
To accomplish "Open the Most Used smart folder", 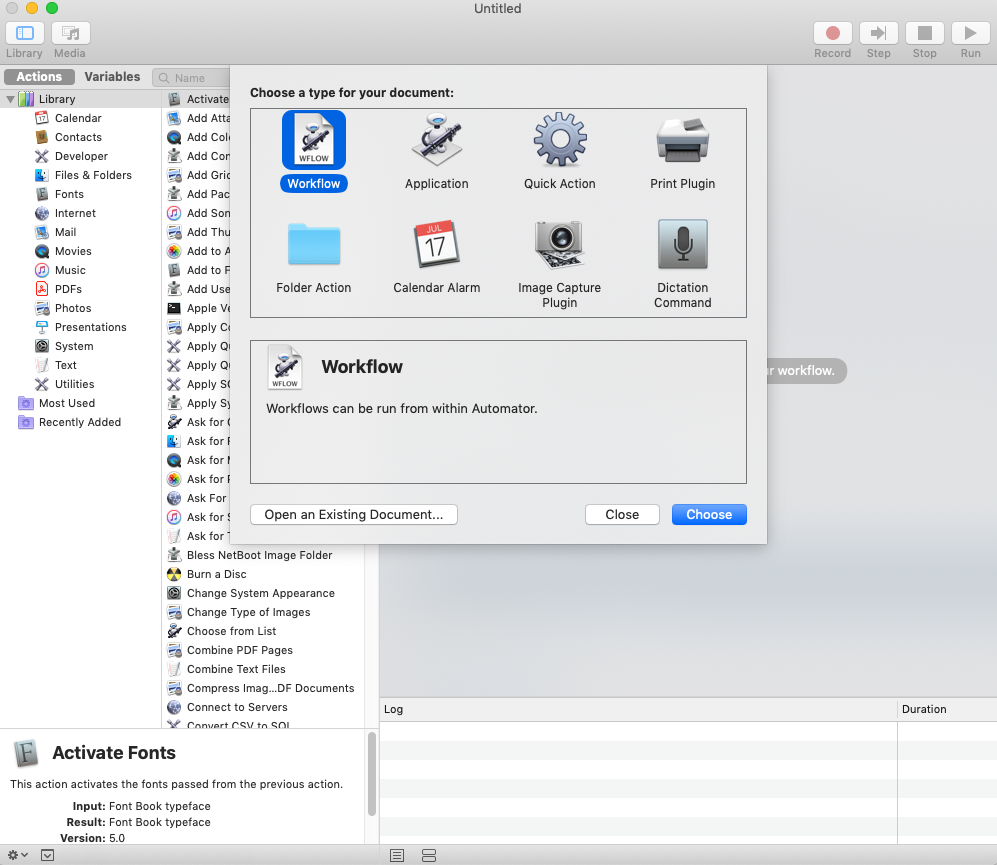I will 66,404.
